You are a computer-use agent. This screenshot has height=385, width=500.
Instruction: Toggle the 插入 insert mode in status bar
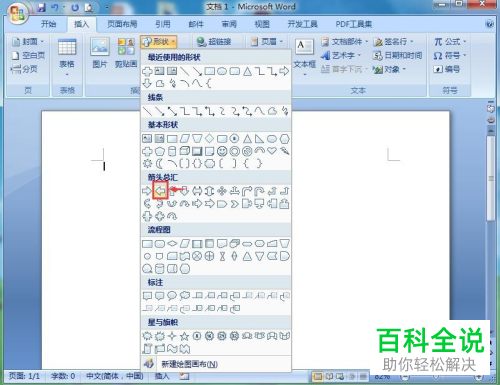pos(162,376)
